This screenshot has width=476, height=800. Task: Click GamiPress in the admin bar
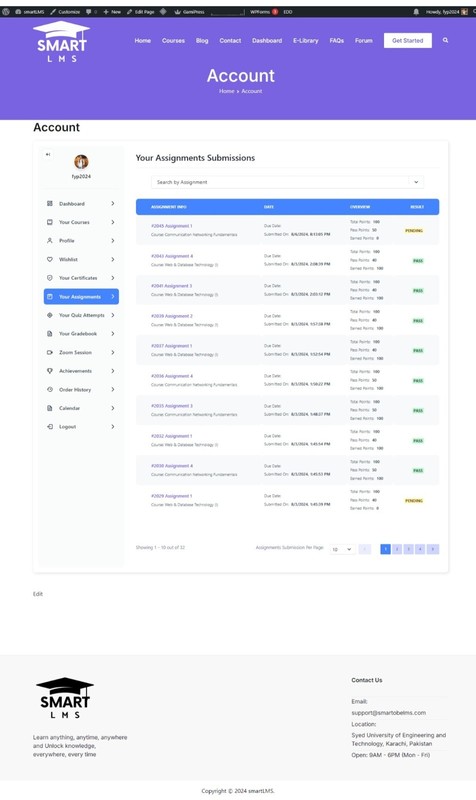pyautogui.click(x=189, y=12)
